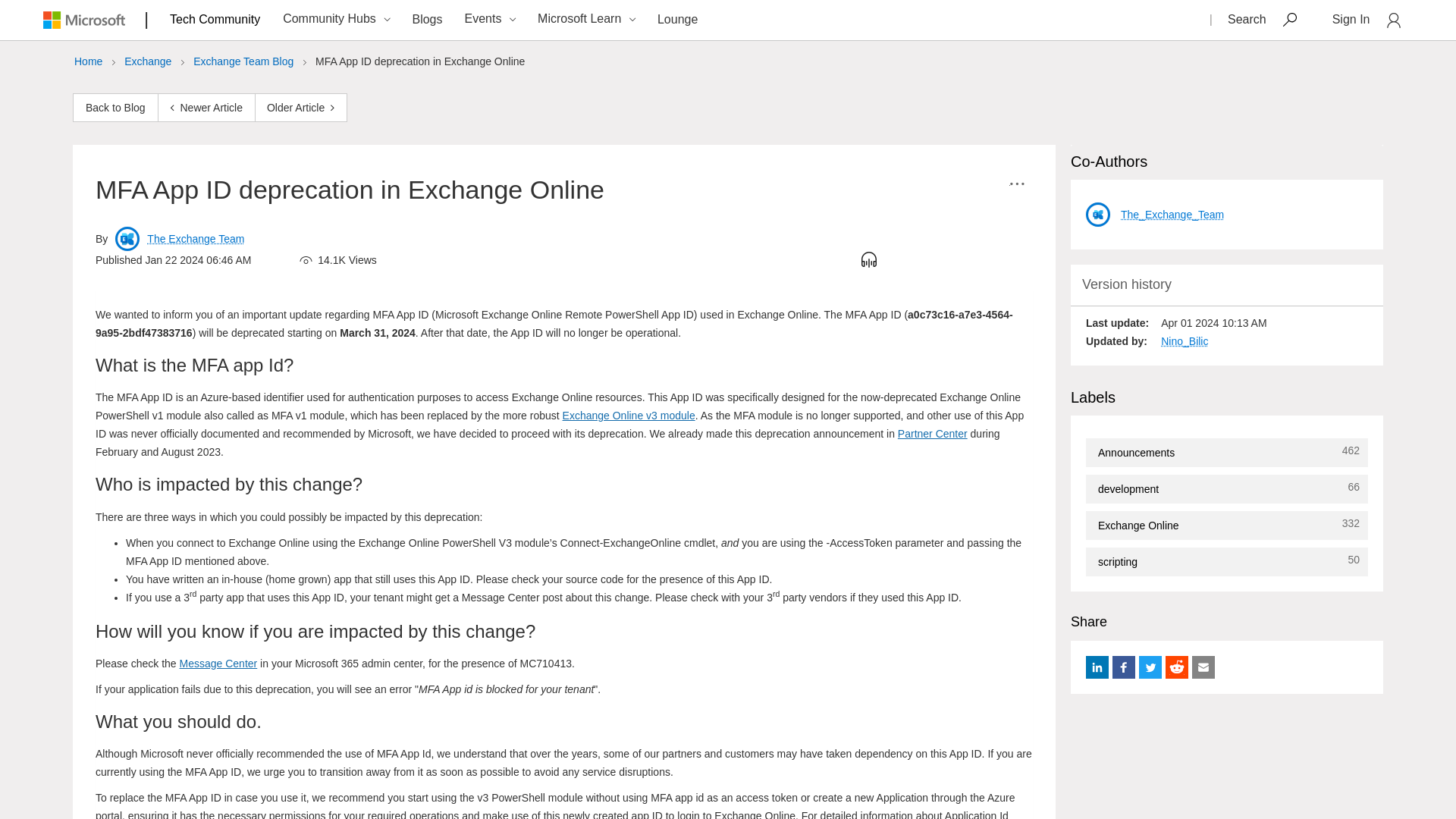Select the Lounge menu item
The height and width of the screenshot is (819, 1456).
point(677,19)
